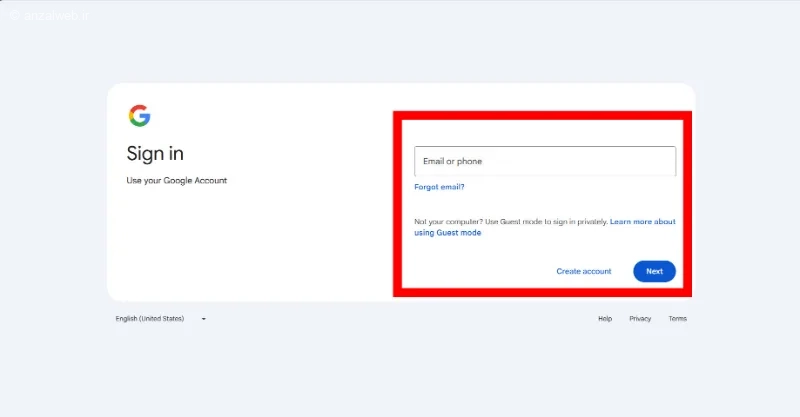
Task: Open the Privacy link in footer
Action: click(640, 318)
